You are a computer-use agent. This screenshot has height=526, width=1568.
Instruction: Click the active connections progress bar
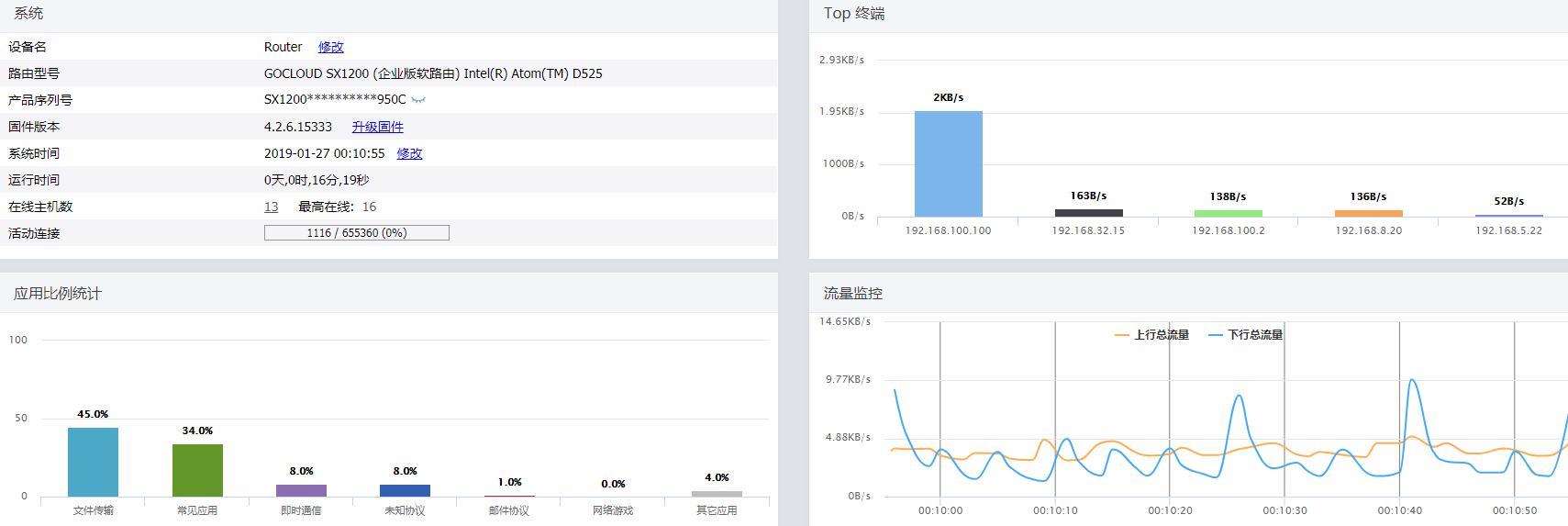coord(356,233)
